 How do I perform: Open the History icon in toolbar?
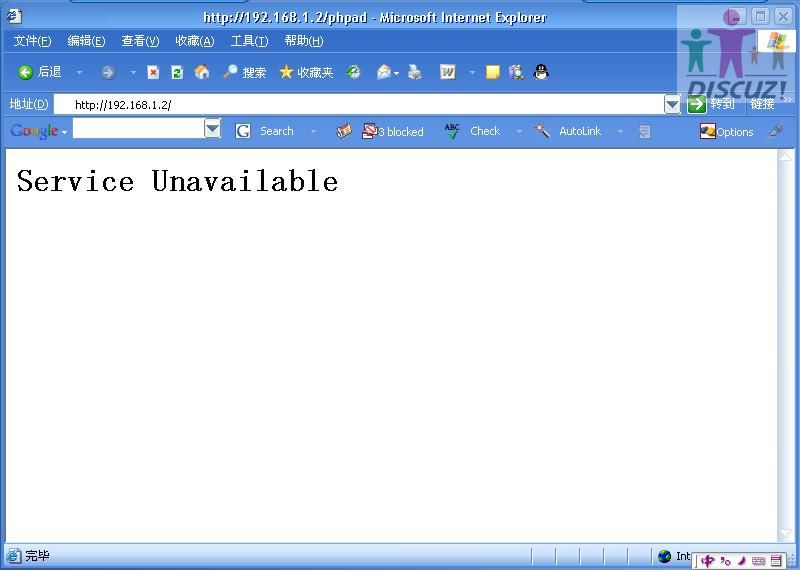[353, 72]
